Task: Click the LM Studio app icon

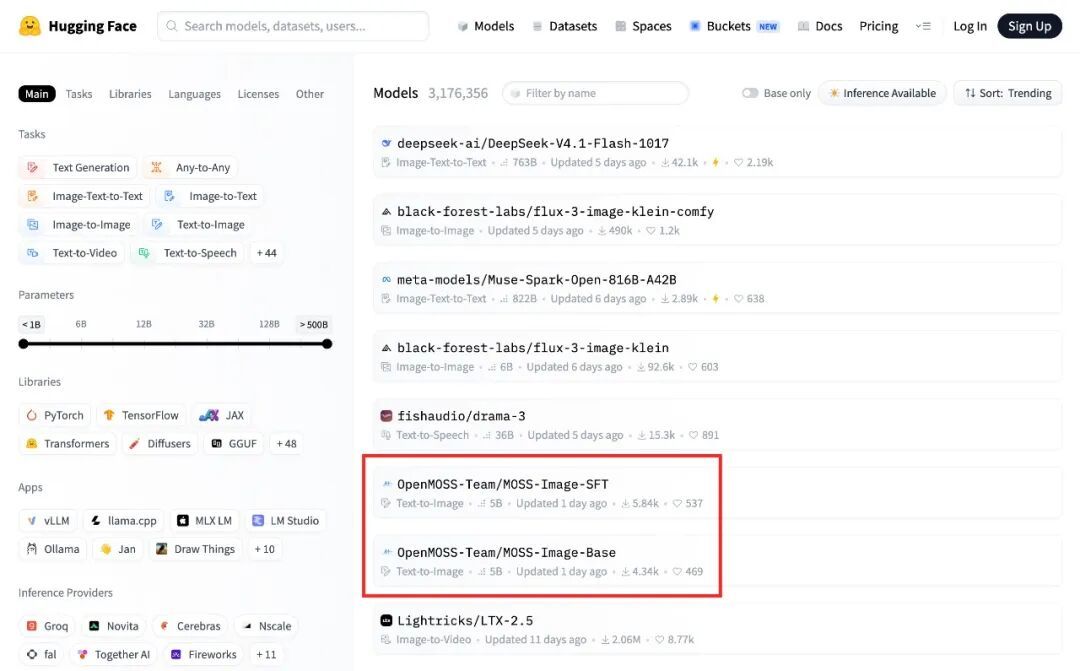Action: pos(258,521)
